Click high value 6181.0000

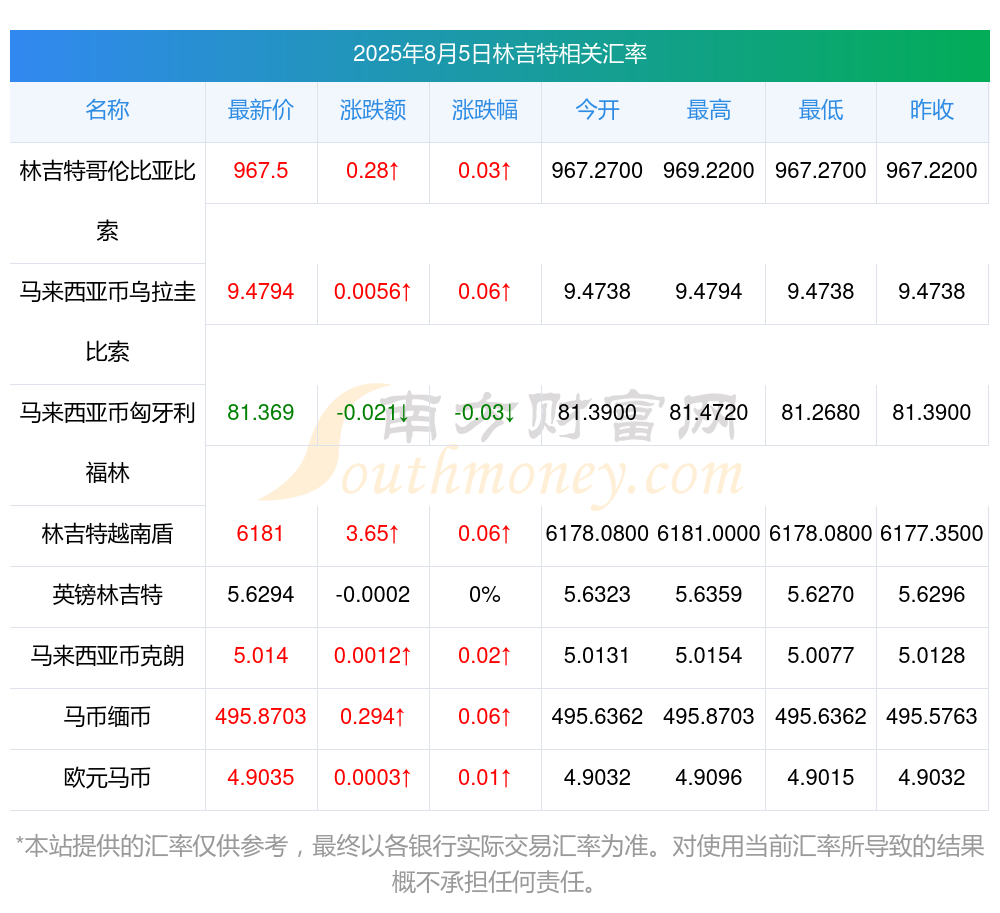(x=709, y=534)
